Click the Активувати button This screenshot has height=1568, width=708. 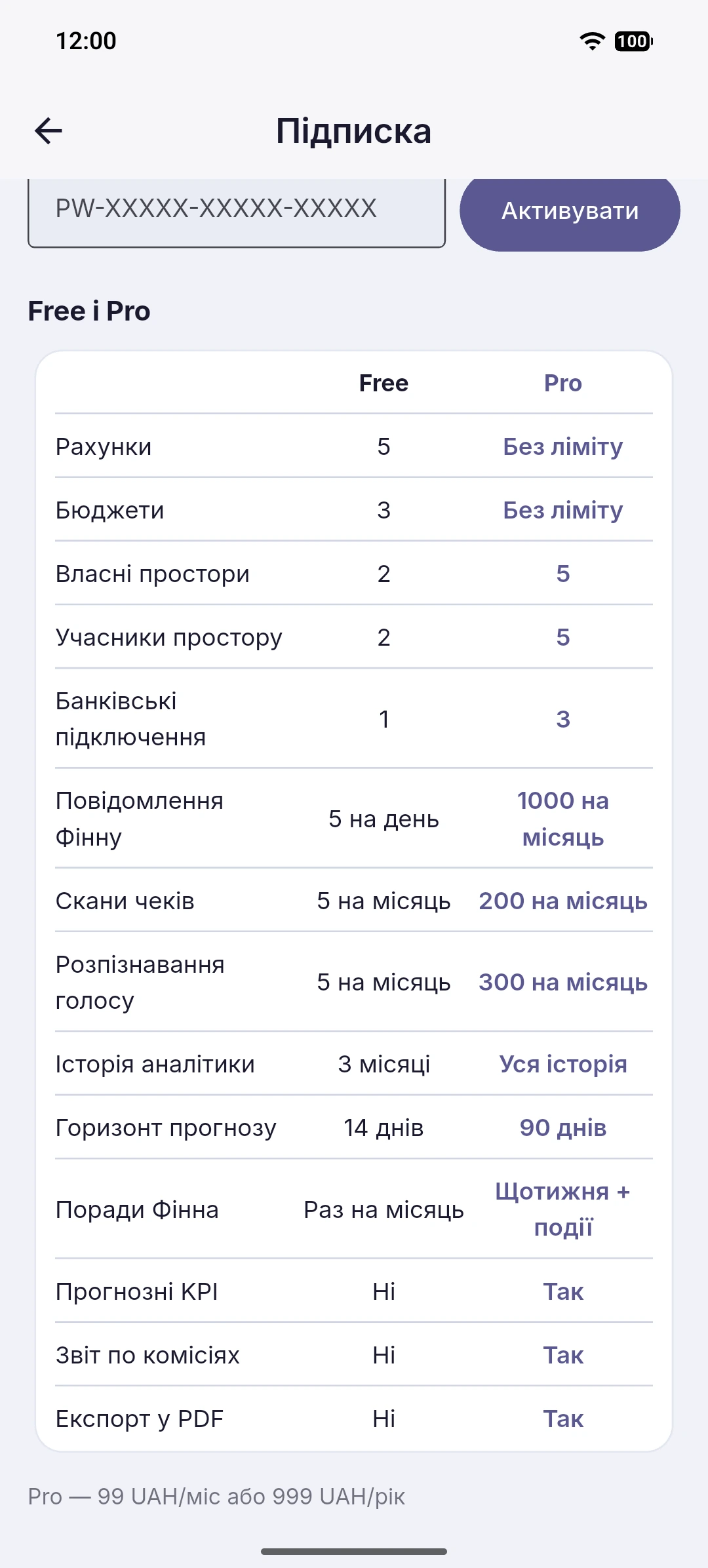click(x=570, y=211)
